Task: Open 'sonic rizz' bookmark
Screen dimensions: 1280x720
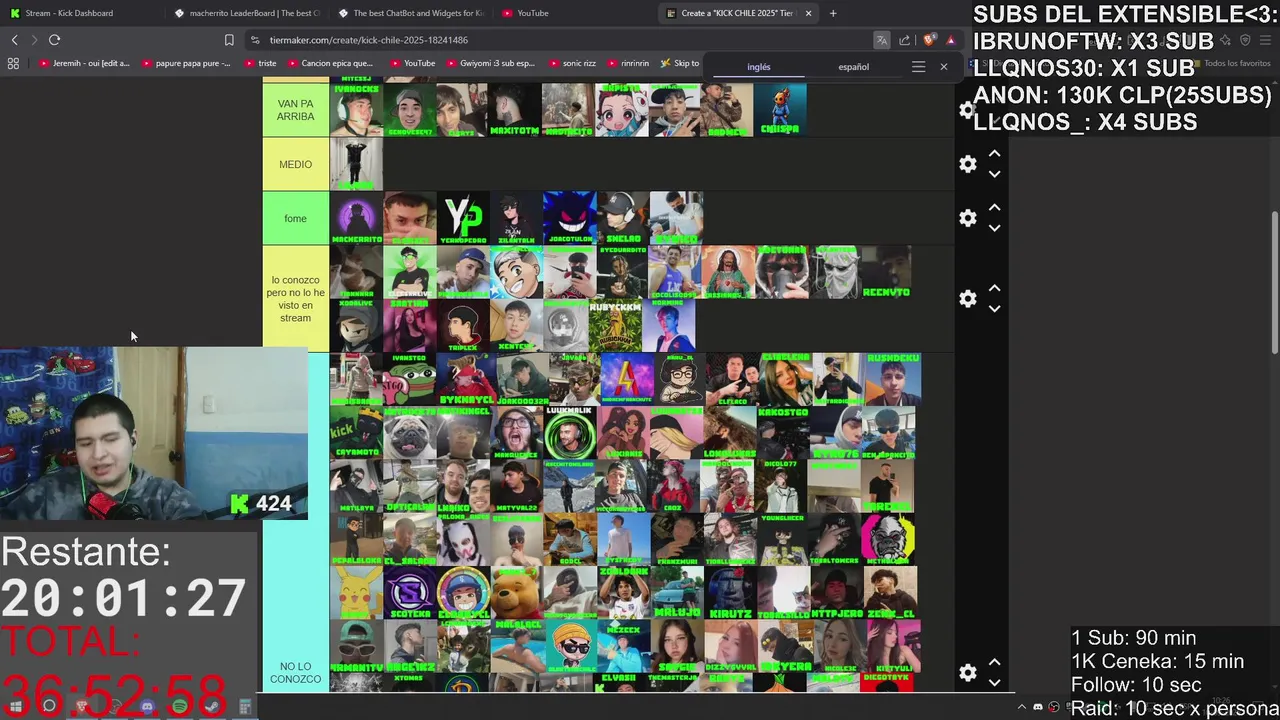Action: 572,63
